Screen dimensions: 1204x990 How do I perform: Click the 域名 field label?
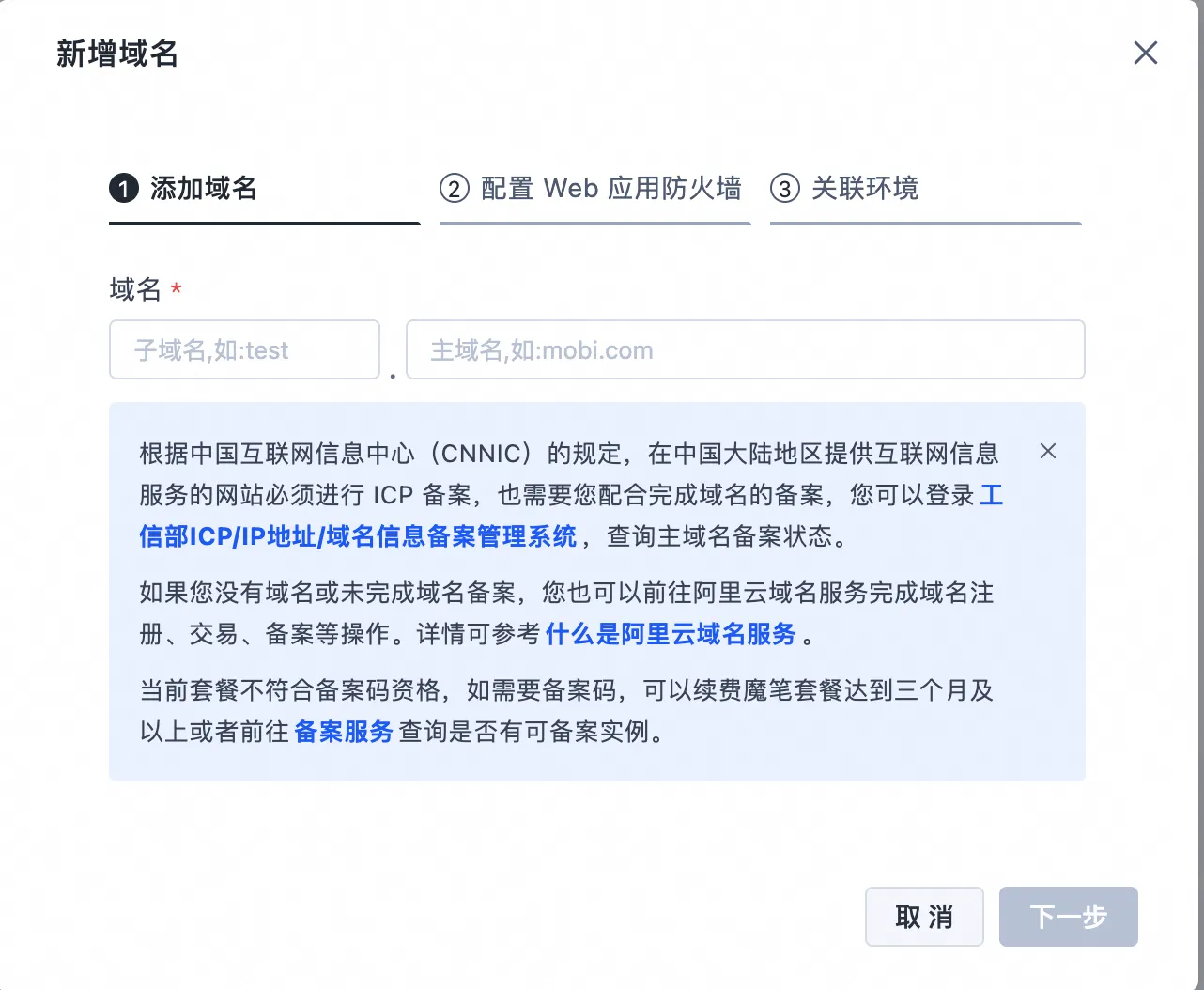coord(136,289)
